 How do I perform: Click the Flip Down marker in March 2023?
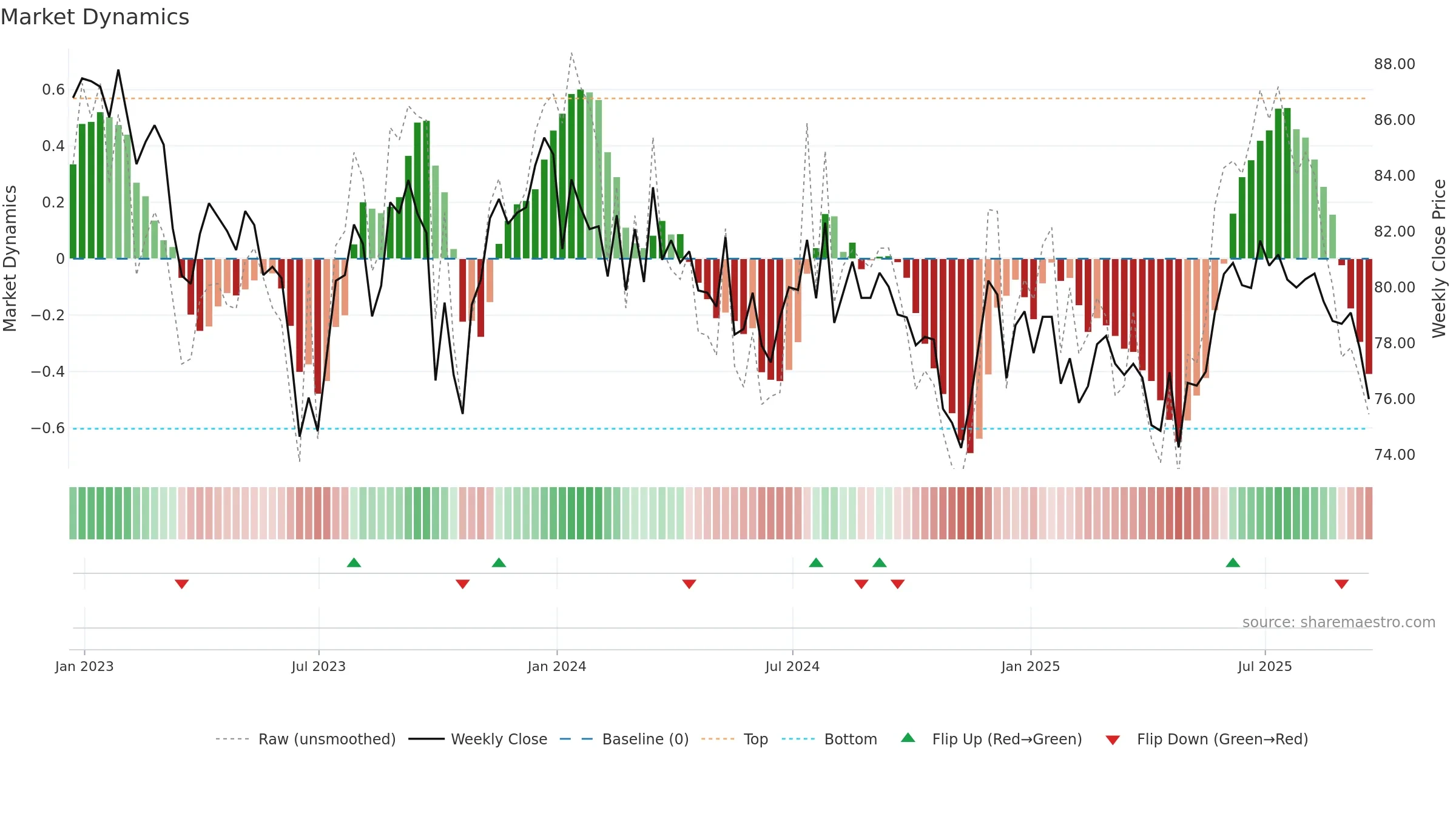(181, 584)
